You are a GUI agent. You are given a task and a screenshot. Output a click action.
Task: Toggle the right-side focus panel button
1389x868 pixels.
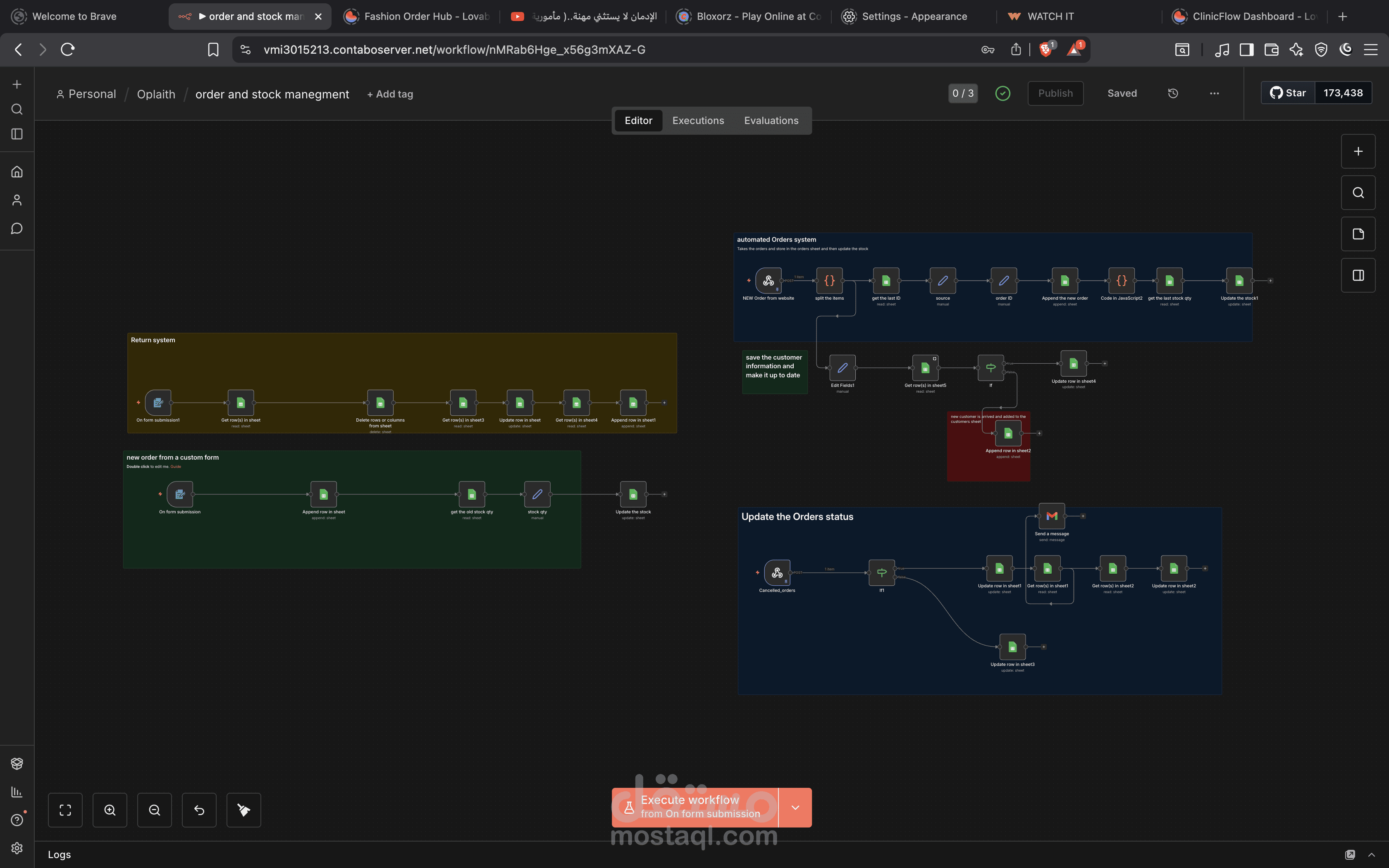click(1358, 276)
